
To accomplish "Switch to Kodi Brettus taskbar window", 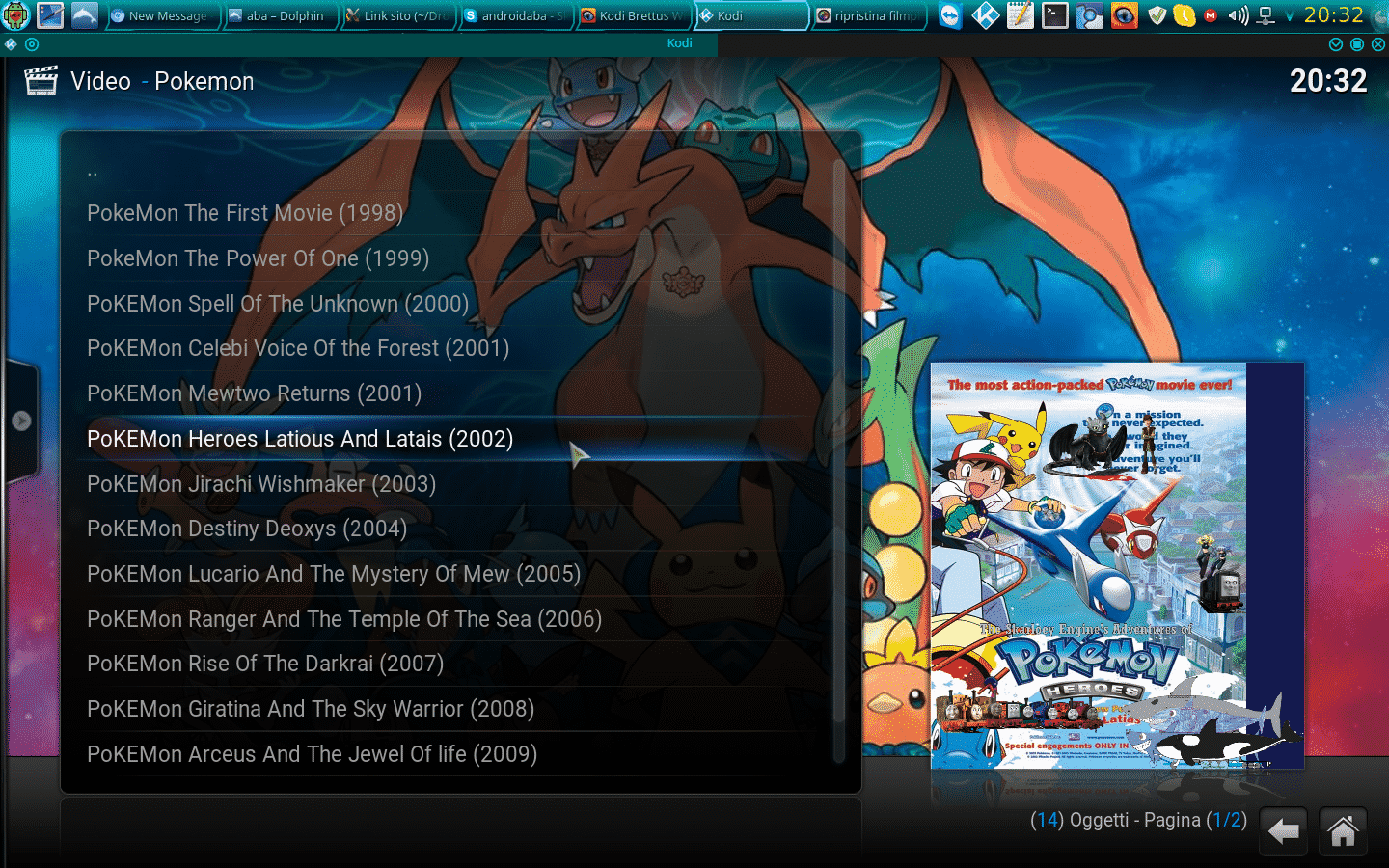I will coord(633,15).
